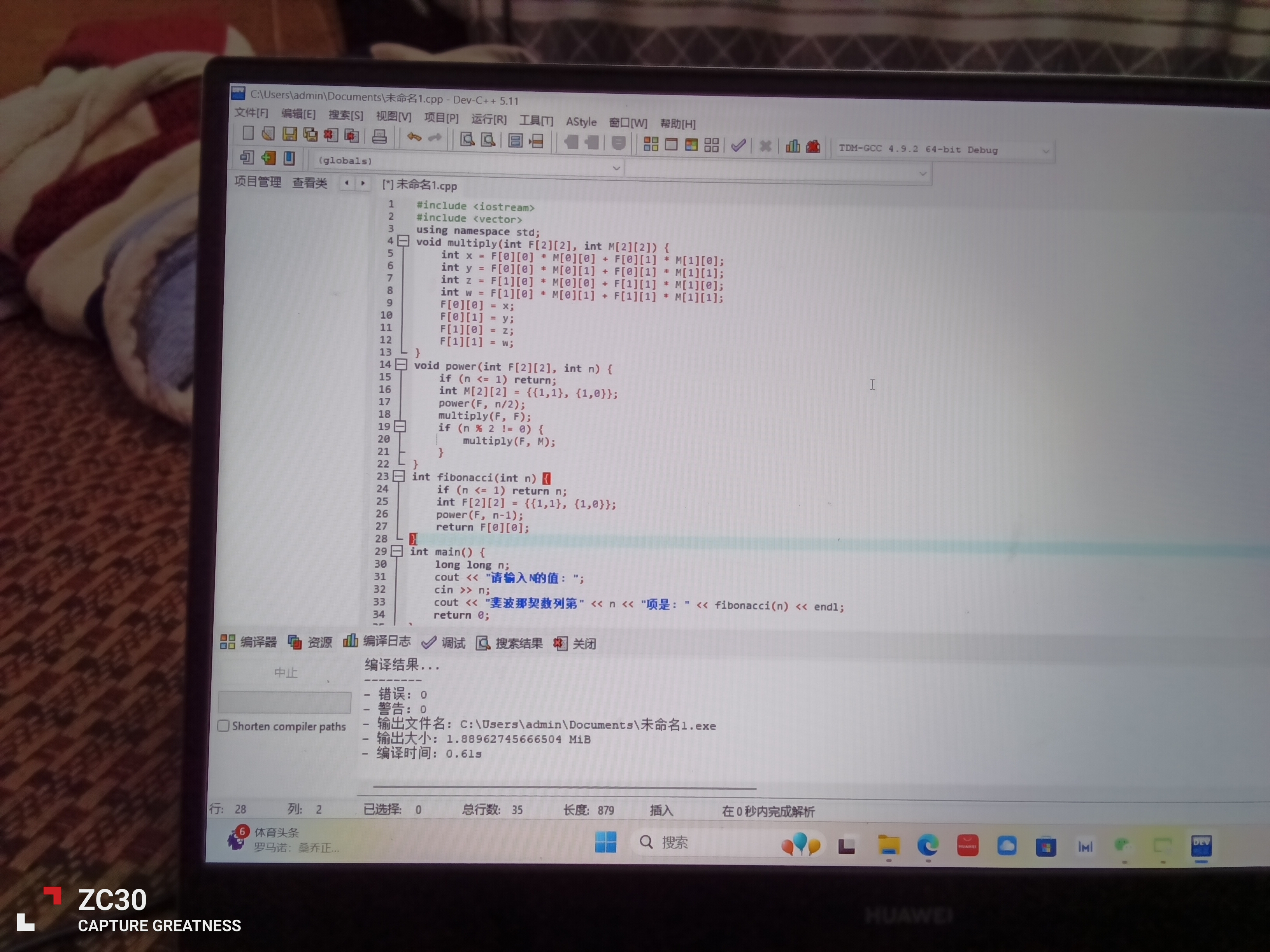1270x952 pixels.
Task: Click the 中止 abort button
Action: [285, 672]
